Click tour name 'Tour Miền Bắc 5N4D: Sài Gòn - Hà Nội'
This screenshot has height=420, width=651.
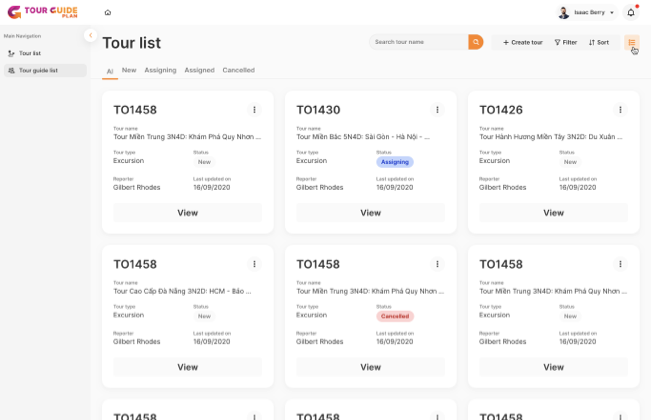coord(363,137)
